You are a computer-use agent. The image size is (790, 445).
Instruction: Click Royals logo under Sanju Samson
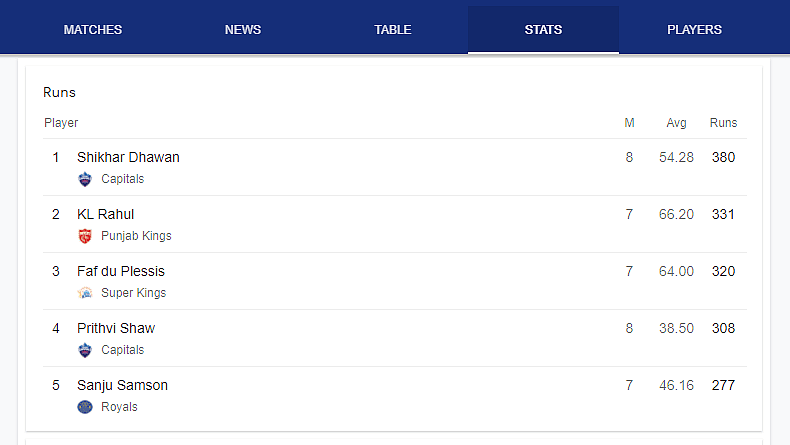pos(85,407)
